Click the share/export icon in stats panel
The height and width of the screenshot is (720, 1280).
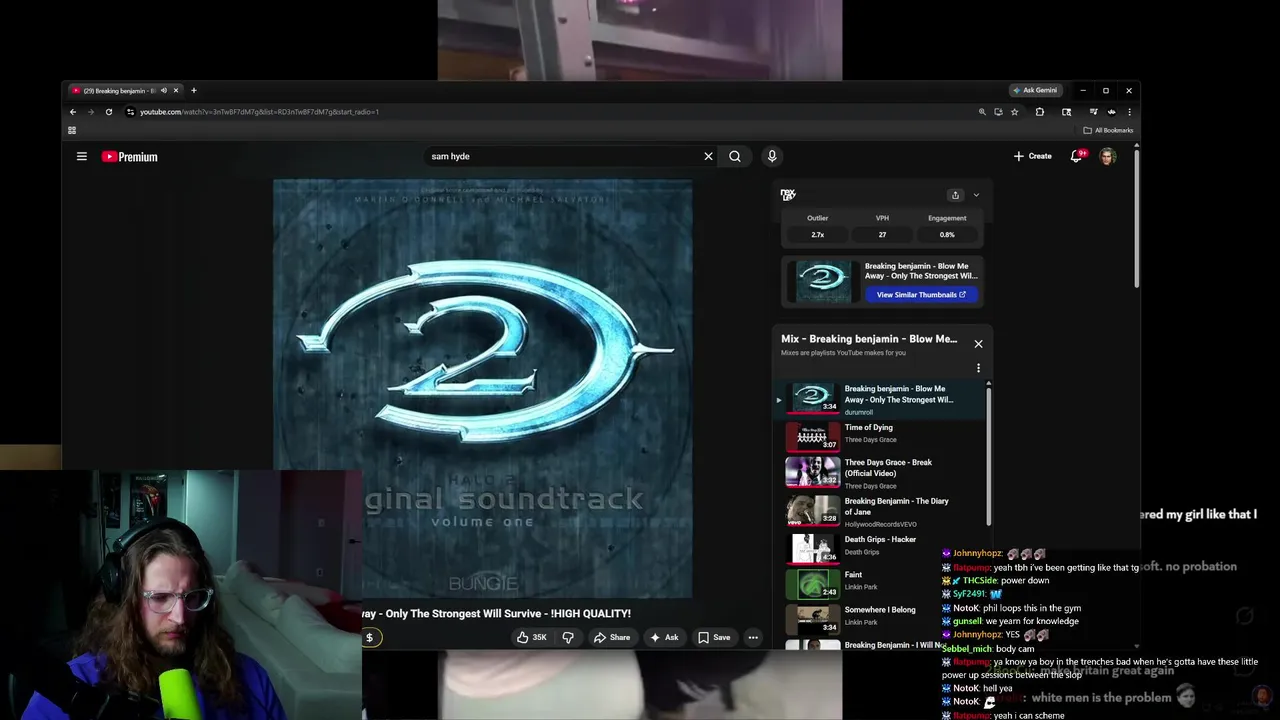(x=955, y=195)
